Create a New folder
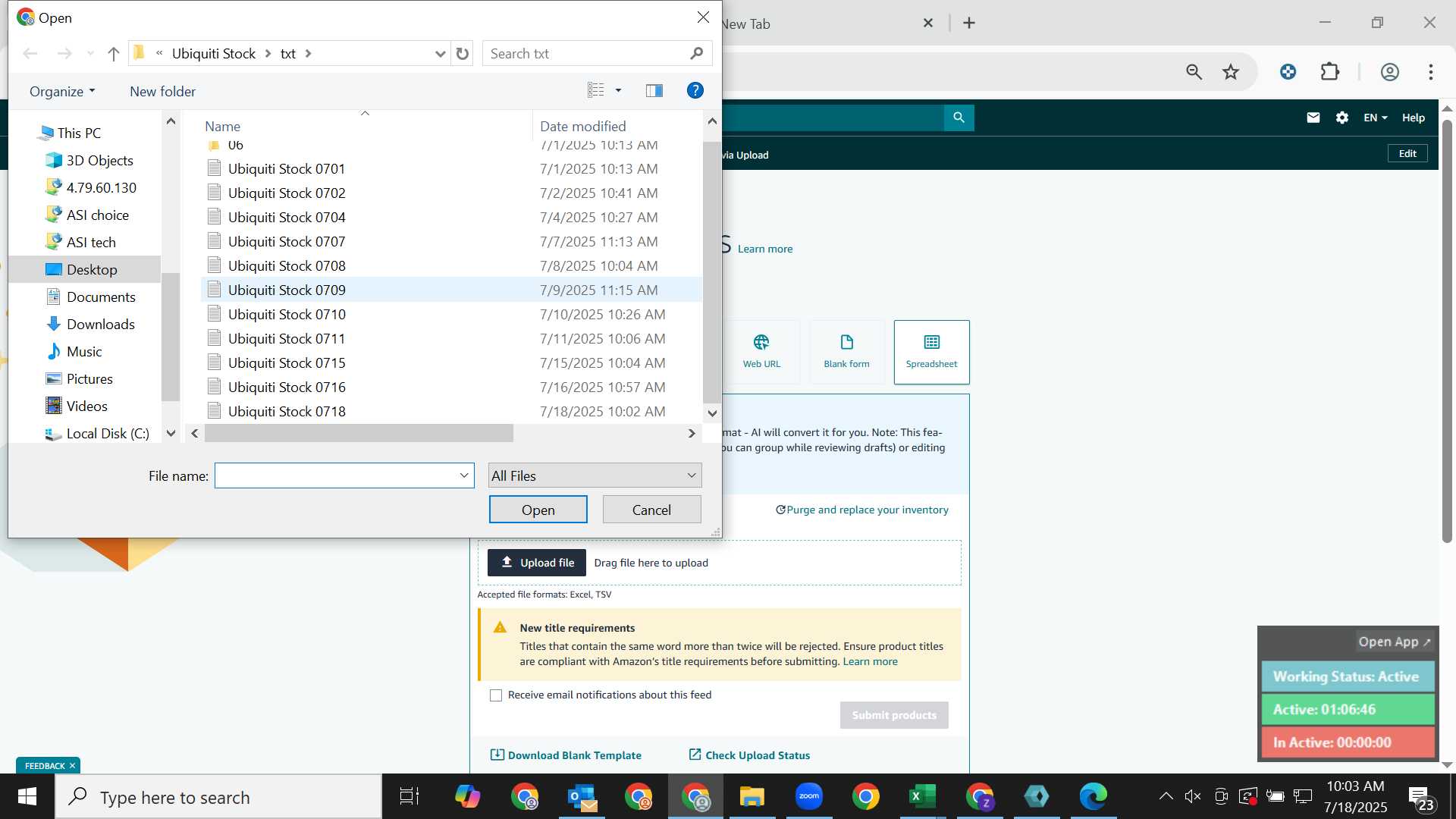The width and height of the screenshot is (1456, 819). click(x=162, y=92)
